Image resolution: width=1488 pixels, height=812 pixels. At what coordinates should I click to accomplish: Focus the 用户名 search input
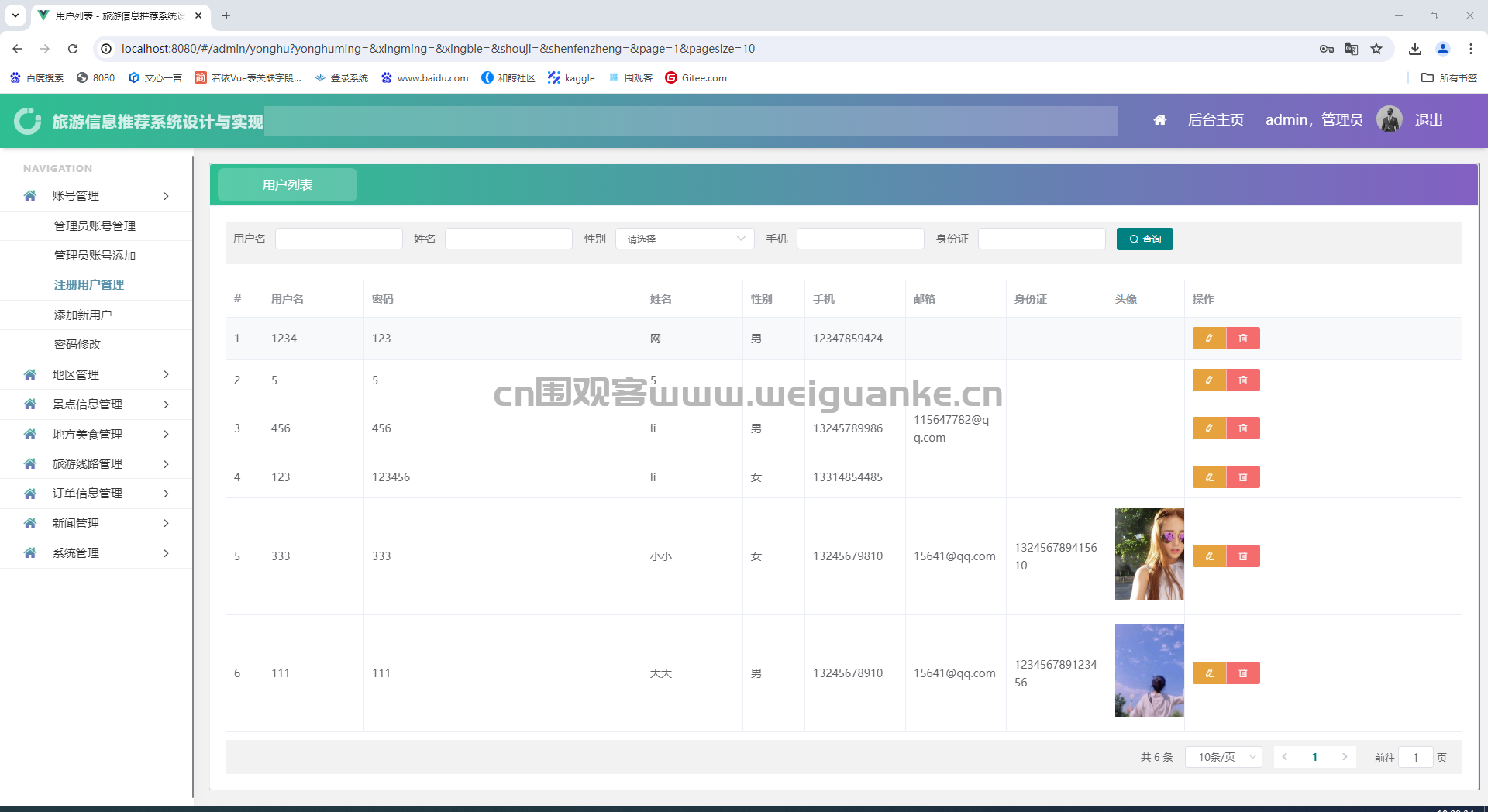pos(339,239)
